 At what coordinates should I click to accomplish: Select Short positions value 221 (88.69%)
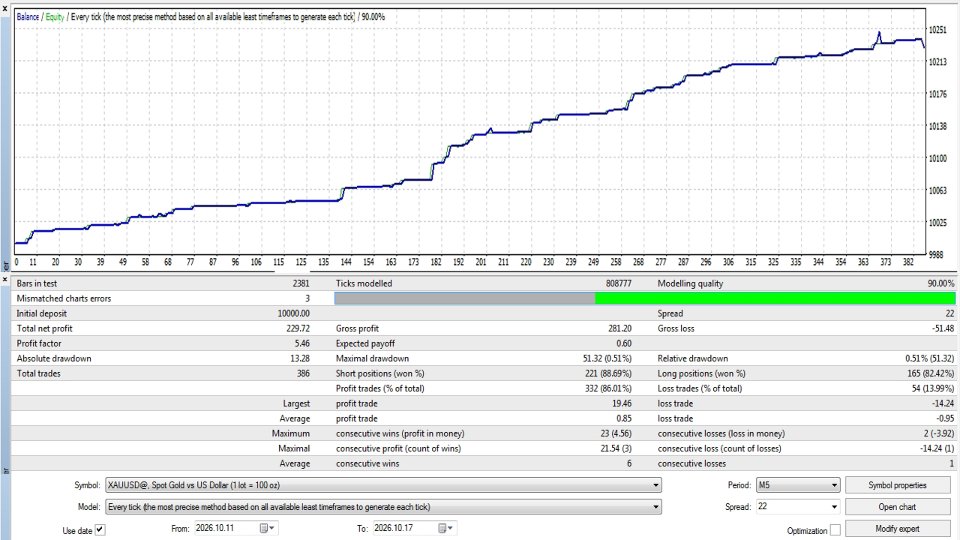tap(608, 373)
